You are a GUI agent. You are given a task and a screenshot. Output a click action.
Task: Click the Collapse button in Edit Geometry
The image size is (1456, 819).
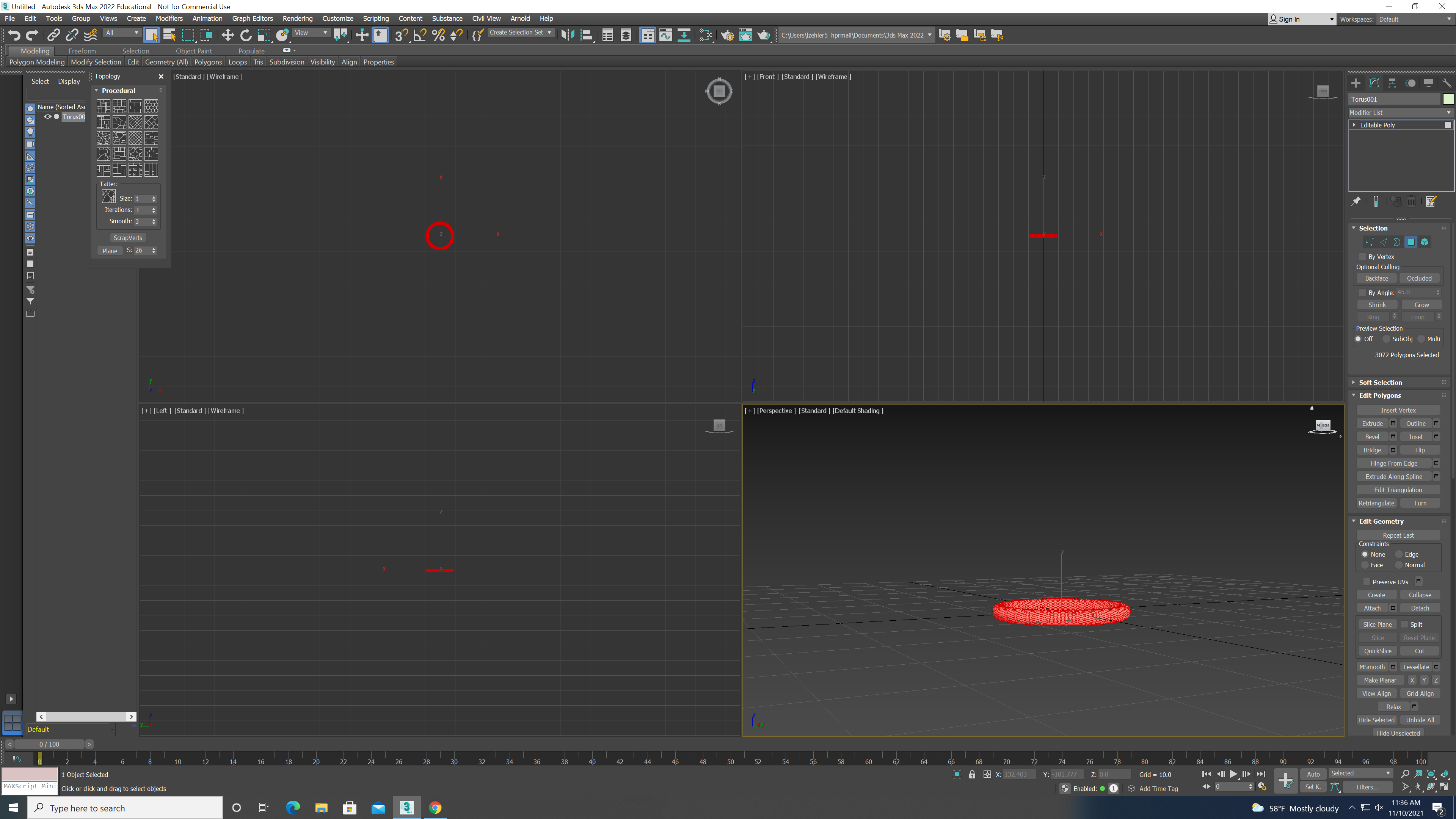[1420, 595]
